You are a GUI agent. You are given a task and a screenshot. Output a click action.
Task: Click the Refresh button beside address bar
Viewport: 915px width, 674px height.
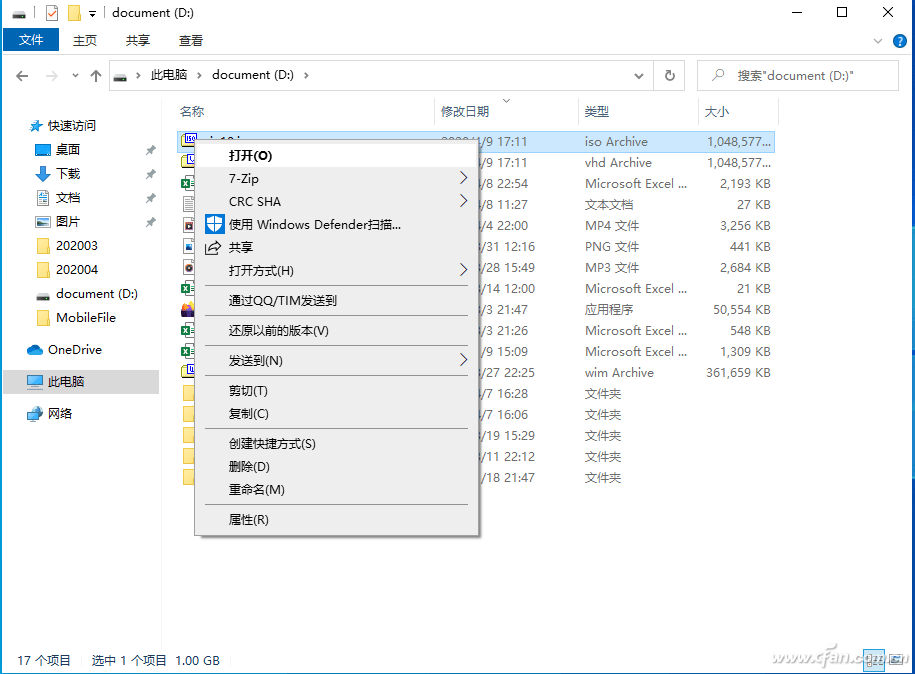[669, 75]
